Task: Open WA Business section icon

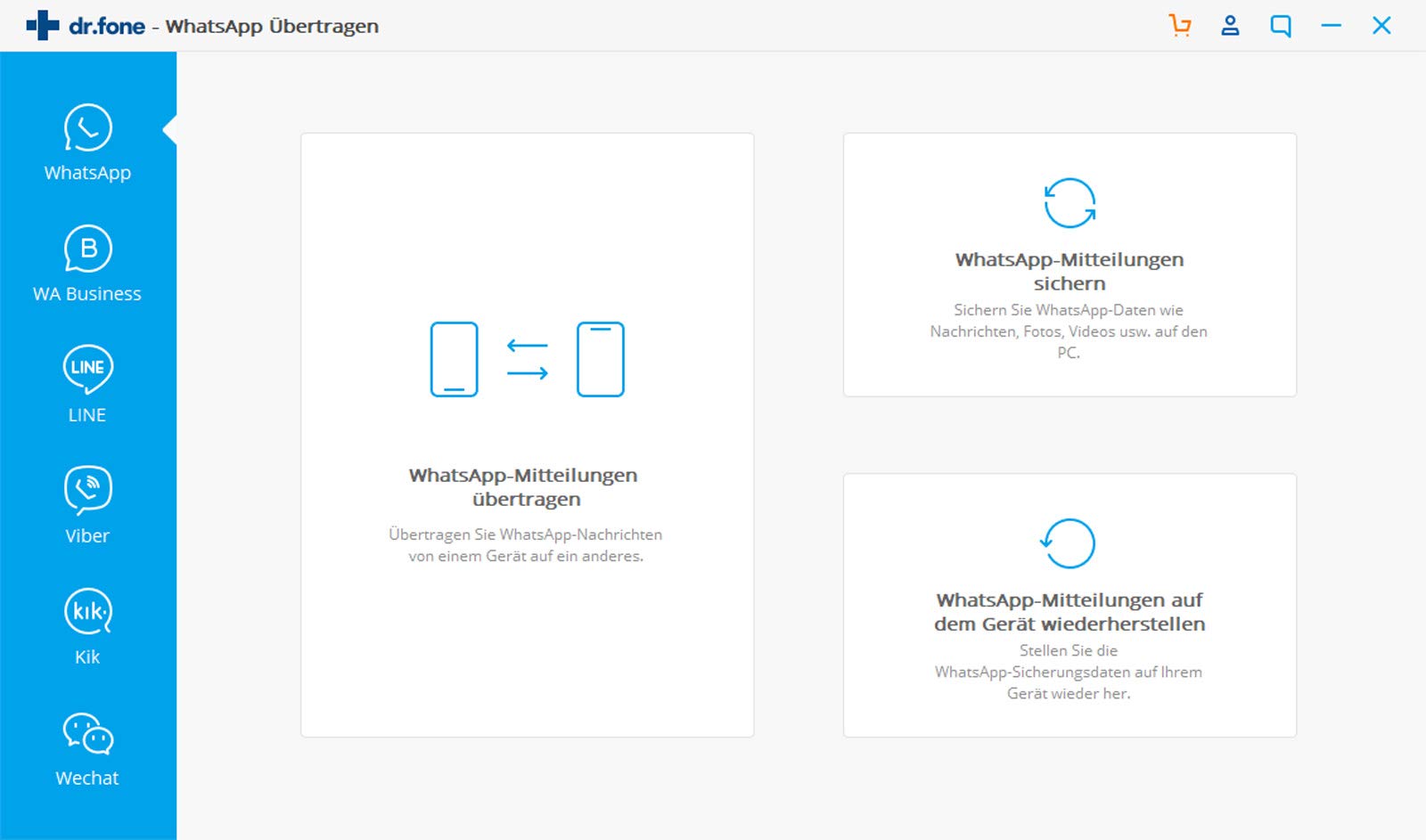Action: tap(87, 249)
